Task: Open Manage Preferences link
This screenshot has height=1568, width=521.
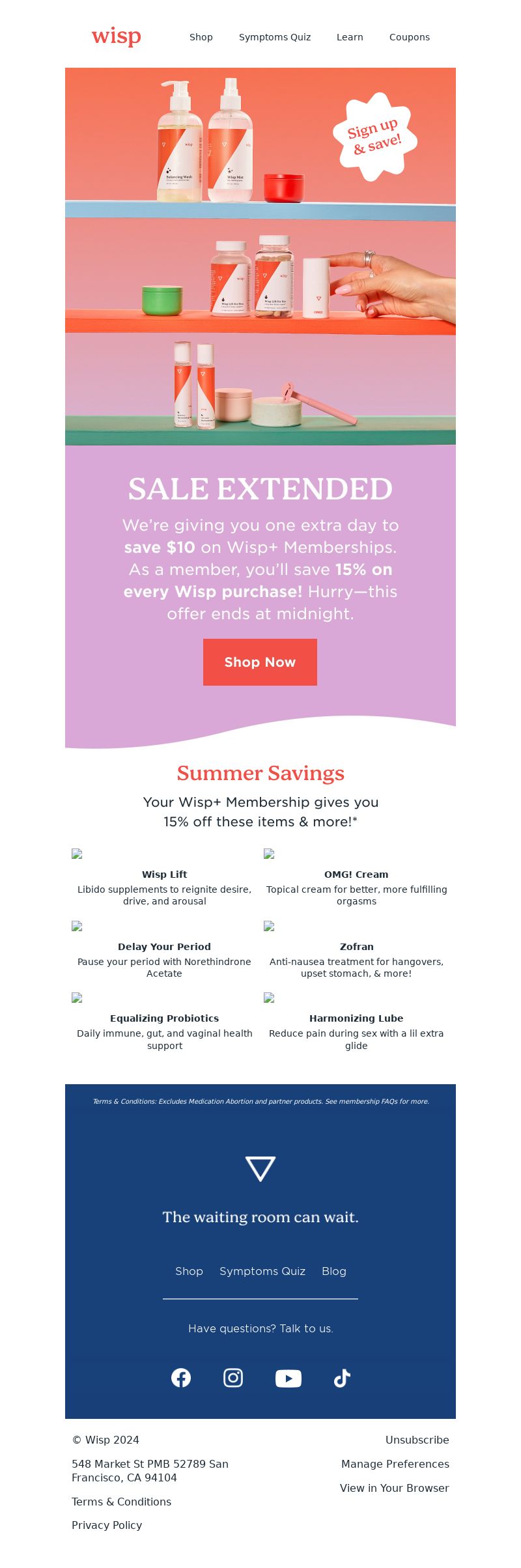Action: coord(395,1464)
